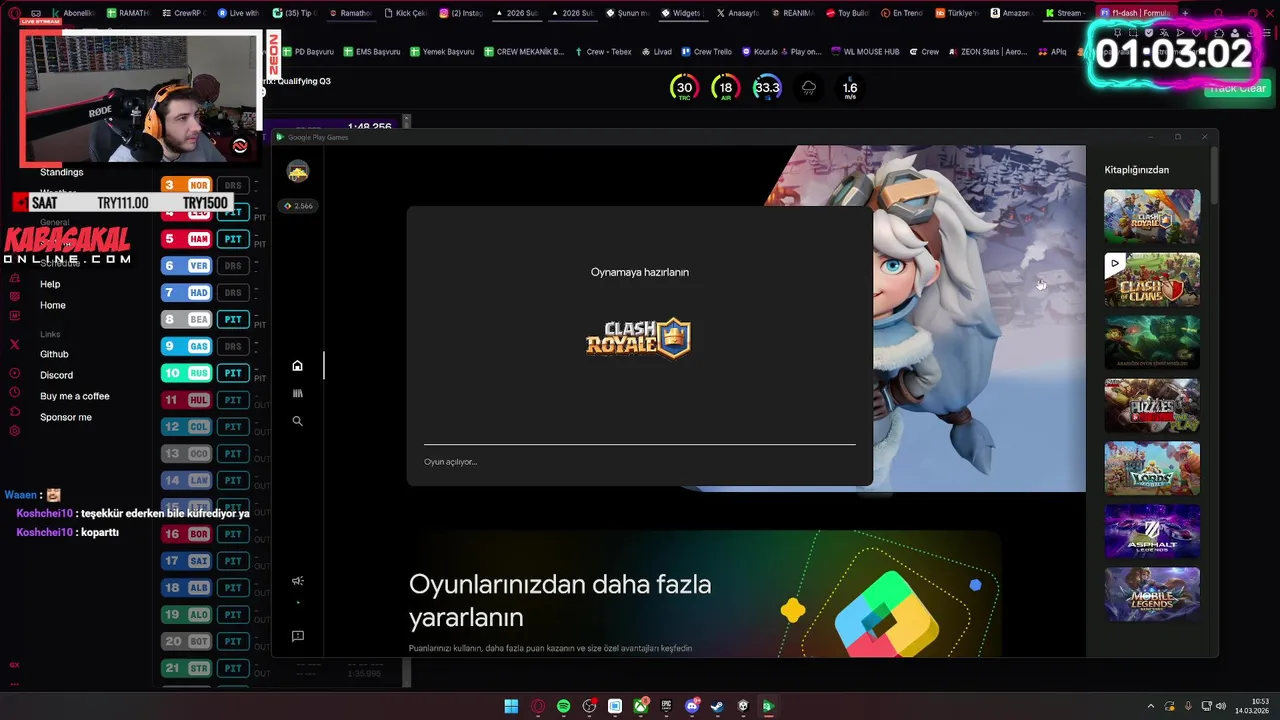Click the Play Games window scrollbar
The height and width of the screenshot is (720, 1280).
pyautogui.click(x=1214, y=175)
